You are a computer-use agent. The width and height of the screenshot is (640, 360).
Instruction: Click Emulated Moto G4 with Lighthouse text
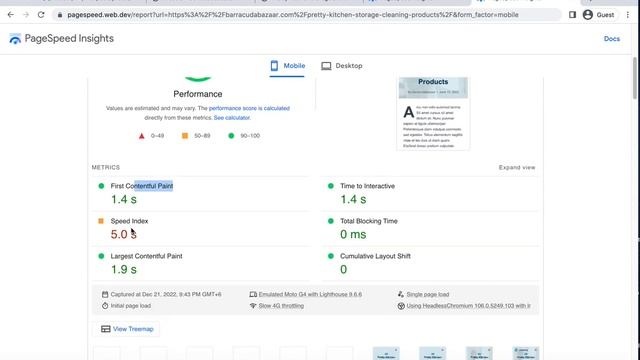(310, 294)
